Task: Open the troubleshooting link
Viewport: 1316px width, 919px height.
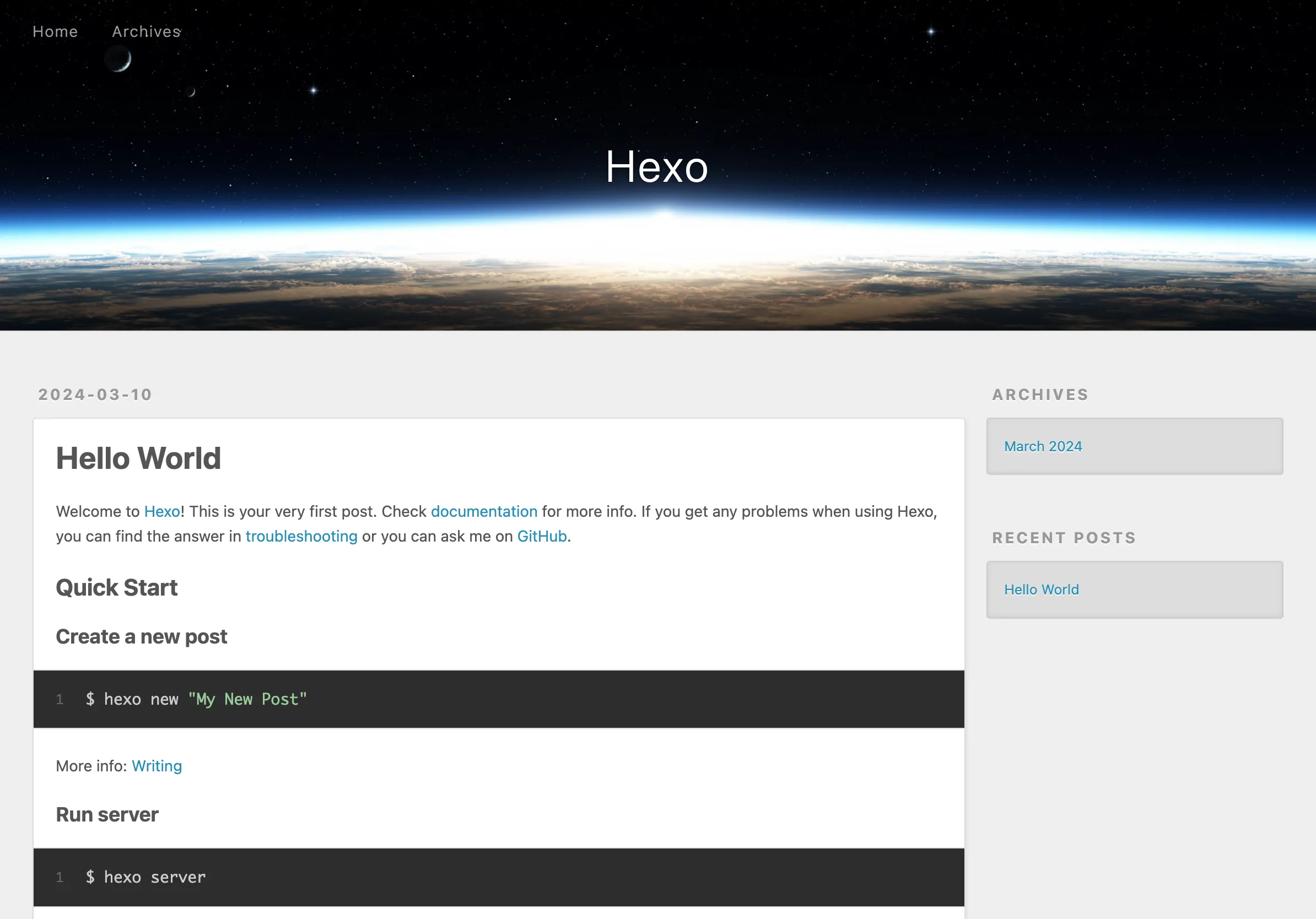Action: (301, 536)
